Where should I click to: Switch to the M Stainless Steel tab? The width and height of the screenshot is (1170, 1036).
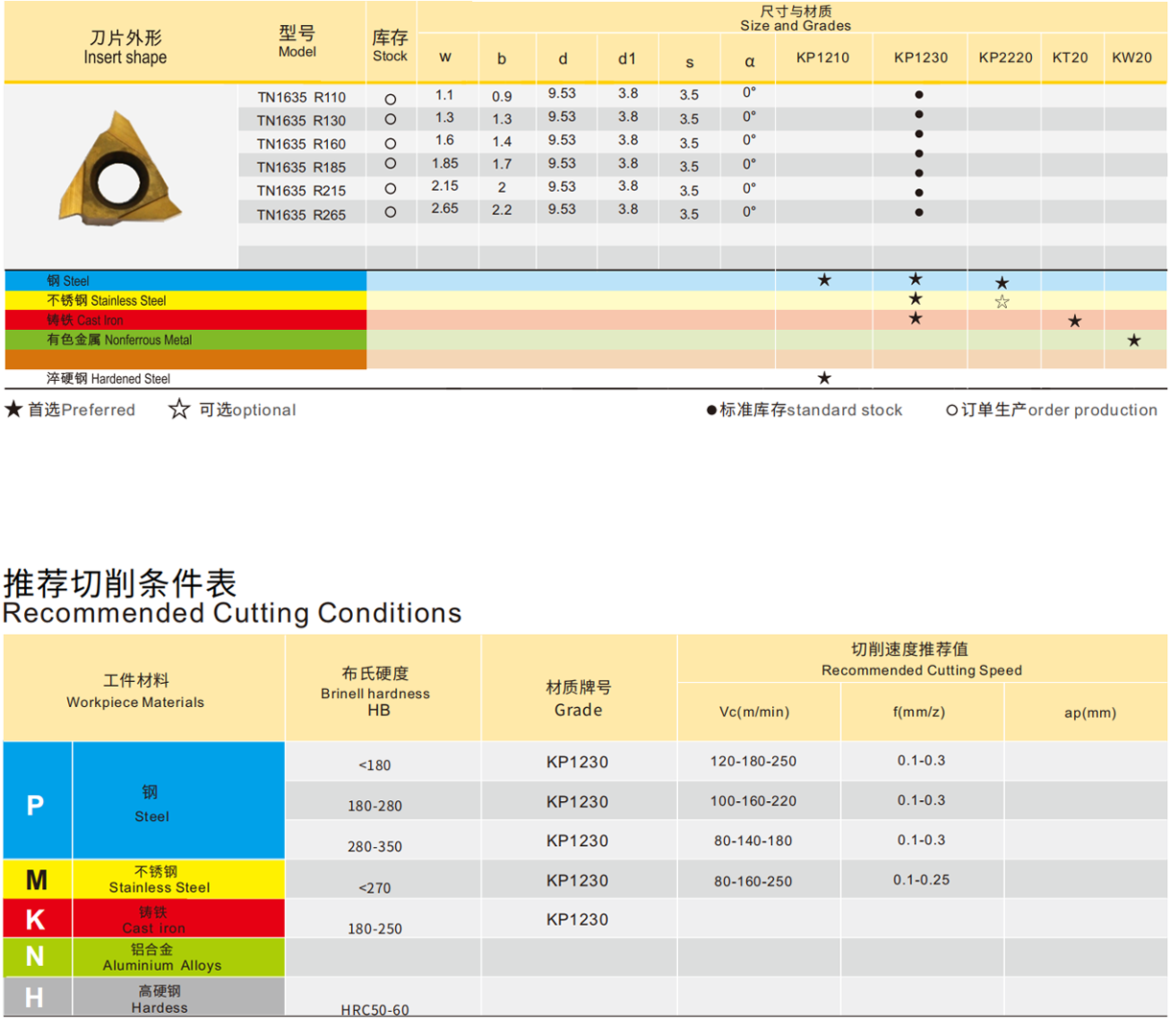pyautogui.click(x=37, y=879)
